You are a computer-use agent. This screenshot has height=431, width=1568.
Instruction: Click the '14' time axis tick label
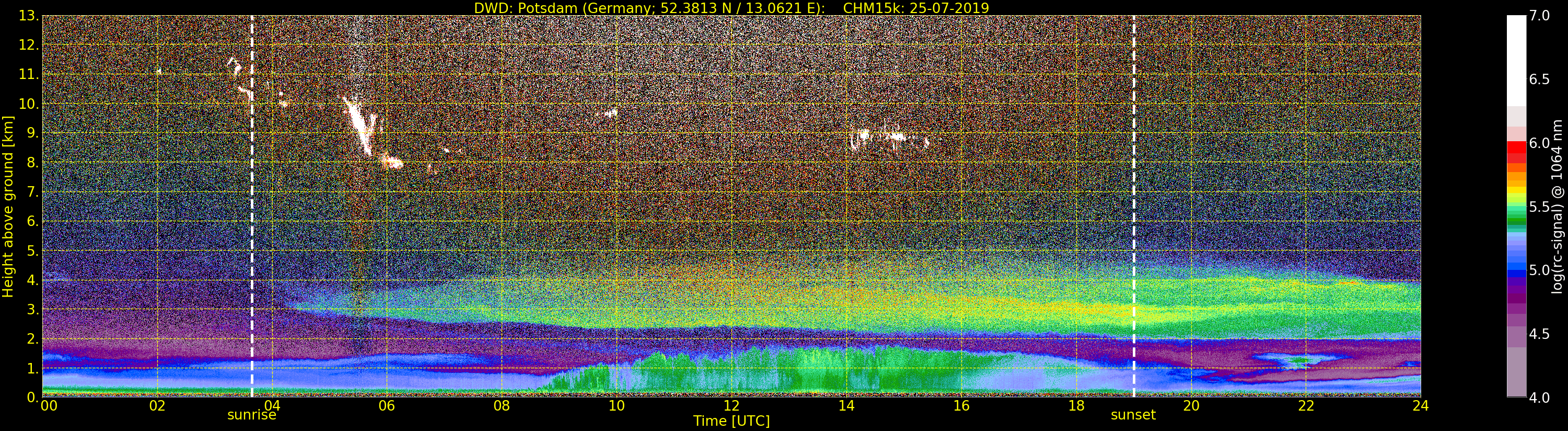coord(846,405)
